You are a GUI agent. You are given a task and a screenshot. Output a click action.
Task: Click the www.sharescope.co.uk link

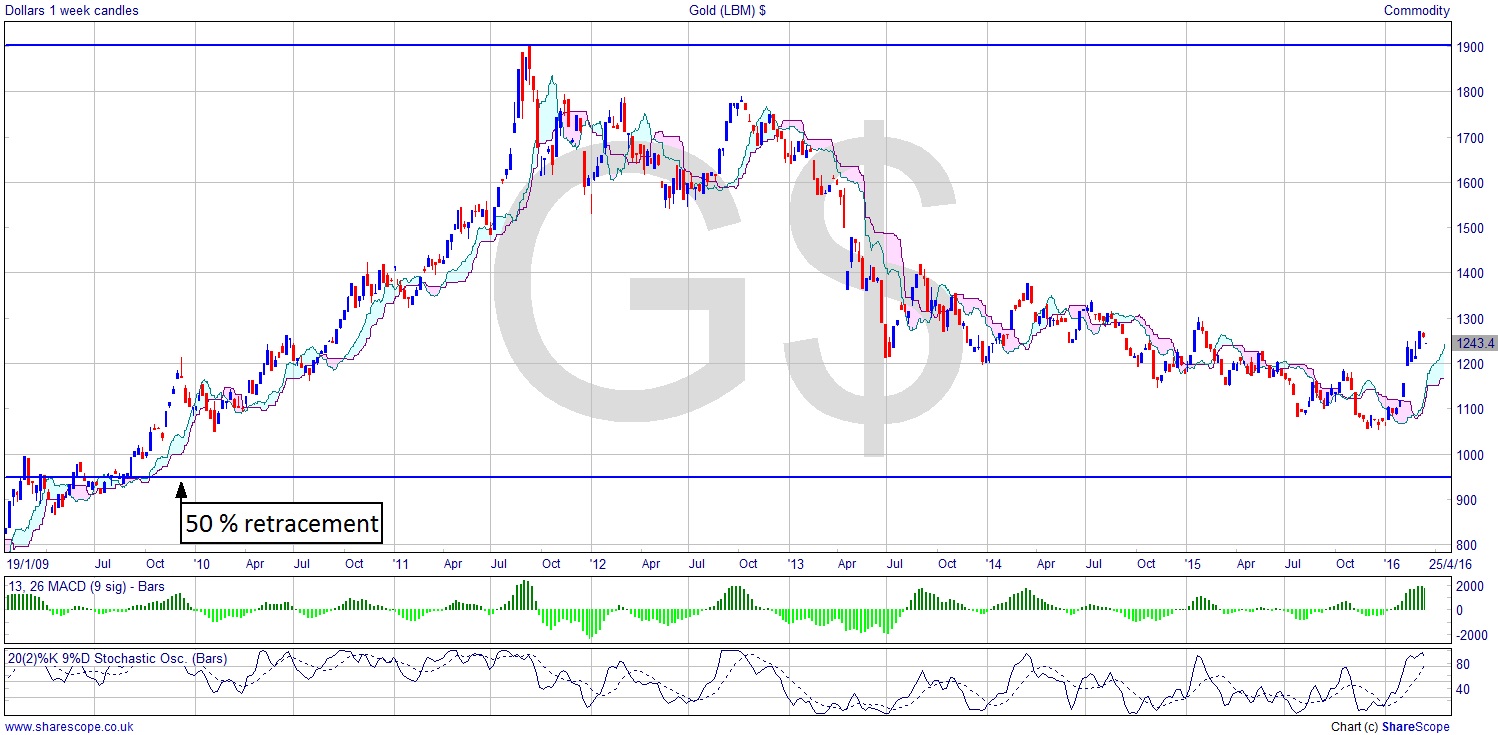[69, 727]
